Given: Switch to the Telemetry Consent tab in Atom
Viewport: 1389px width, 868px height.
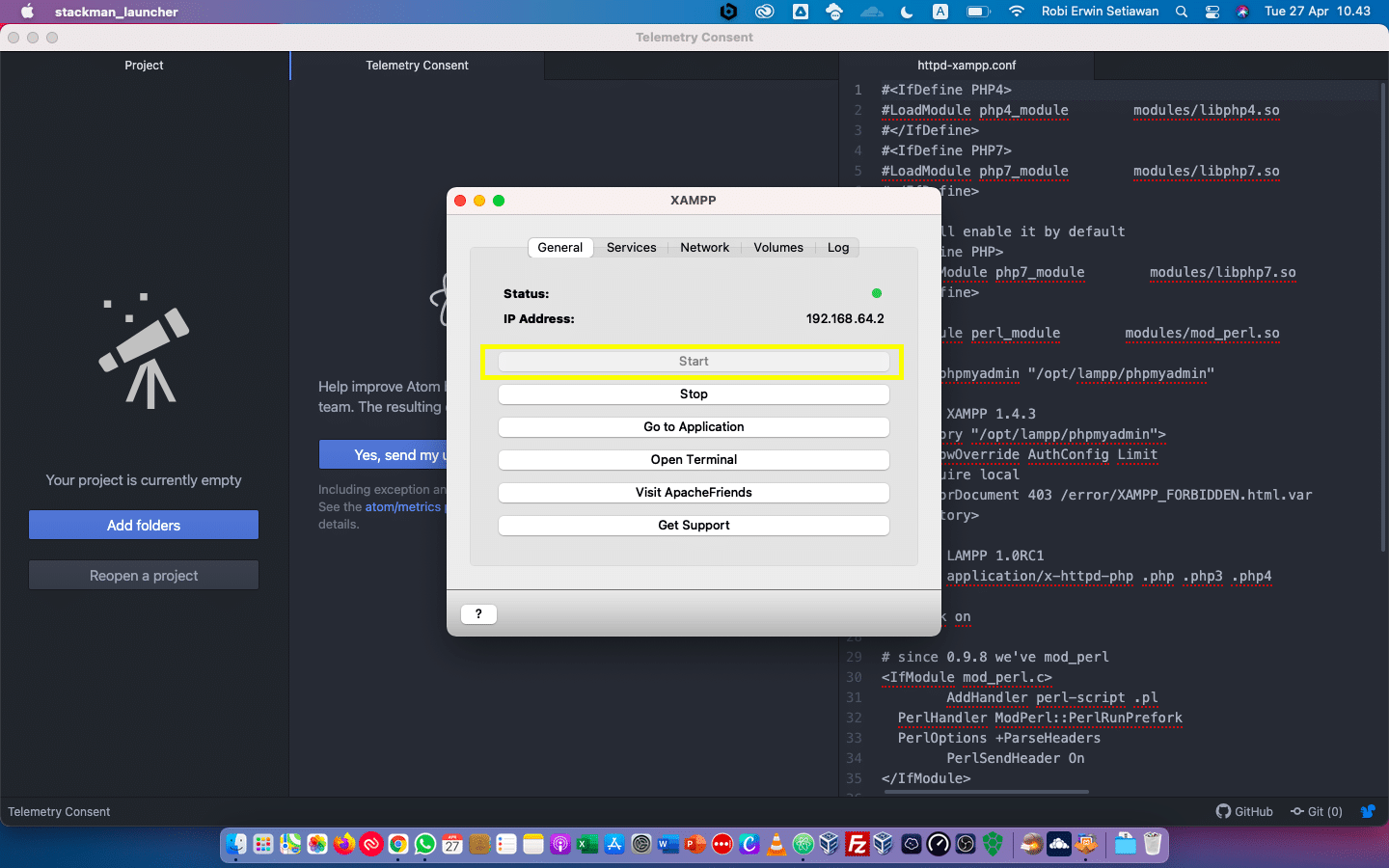Looking at the screenshot, I should click(417, 66).
